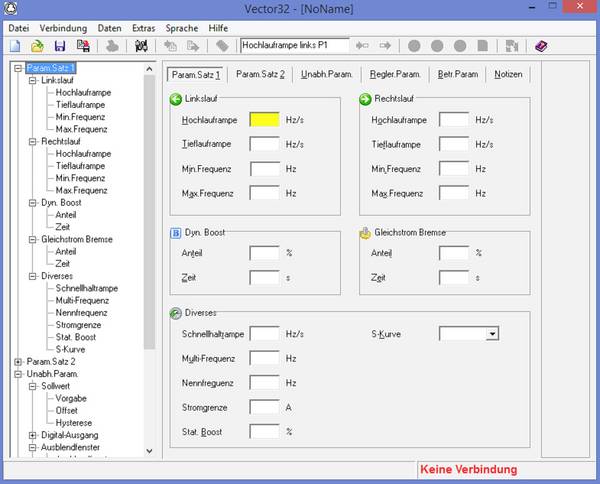This screenshot has width=600, height=484.
Task: Click the Gleichstrom Bremse group icon
Action: [x=365, y=233]
